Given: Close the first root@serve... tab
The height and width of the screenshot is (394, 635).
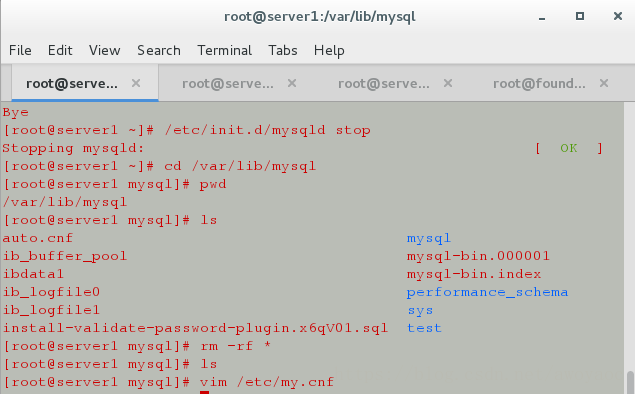Looking at the screenshot, I should click(x=136, y=83).
